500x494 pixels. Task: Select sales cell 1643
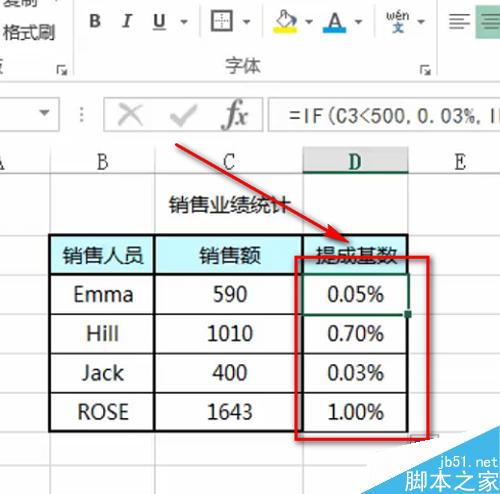tap(229, 412)
